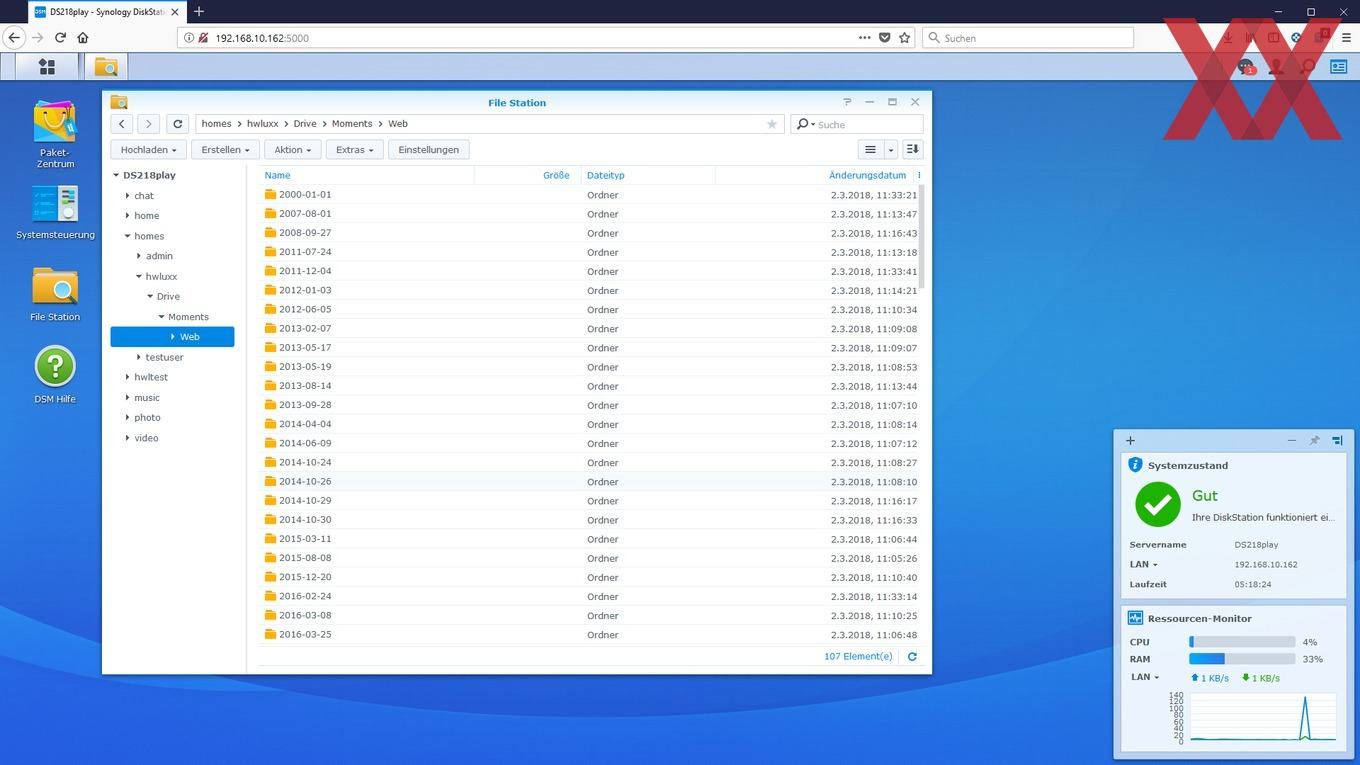Viewport: 1360px width, 765px height.
Task: Add current folder to favorites star
Action: 771,124
